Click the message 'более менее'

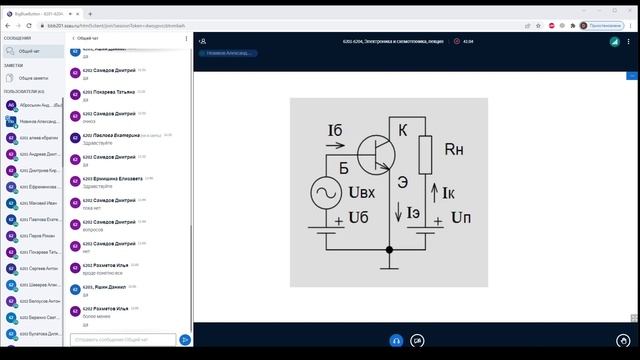[x=96, y=316]
